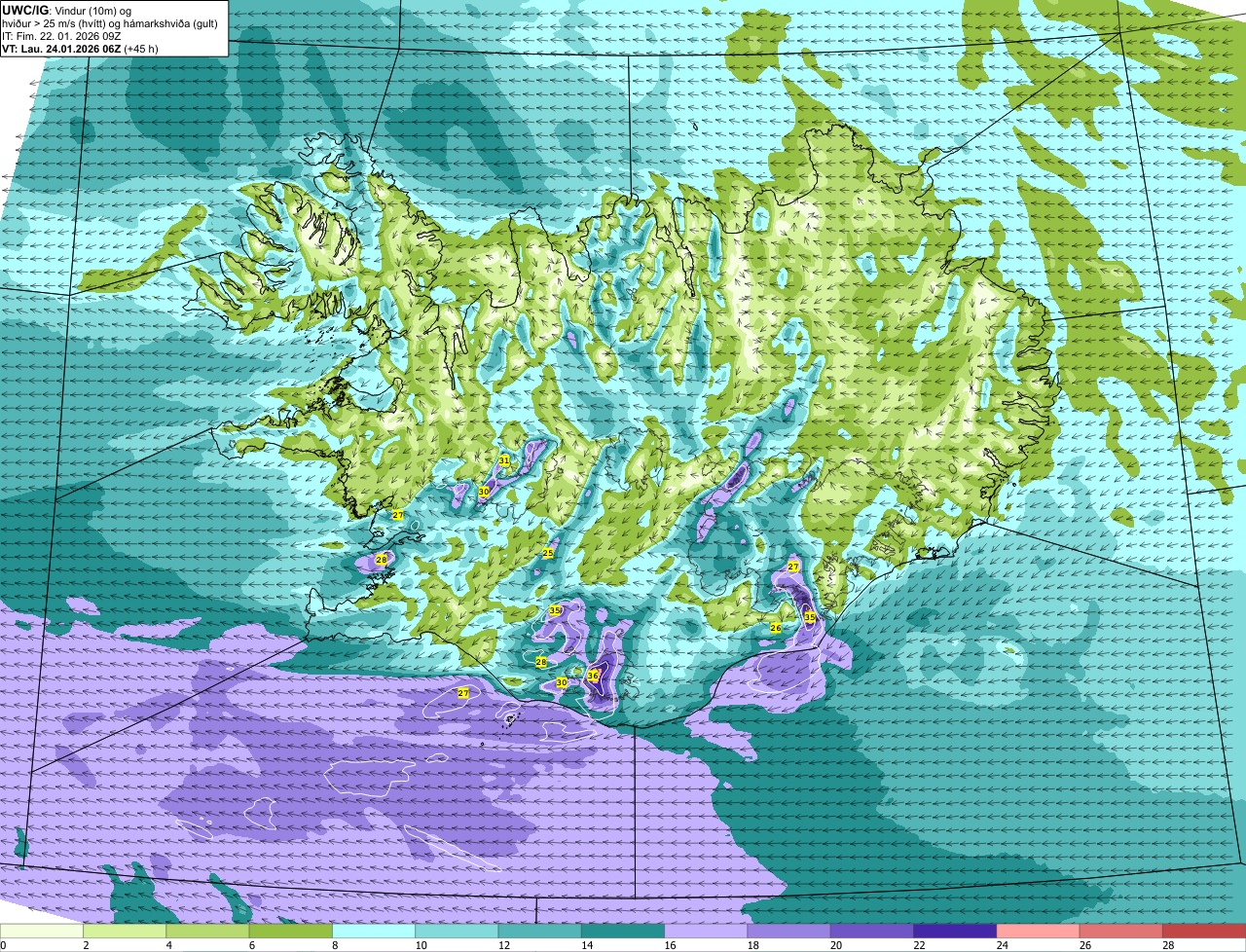The width and height of the screenshot is (1246, 952).
Task: Click the 22–24 m/s dark indigo swatch
Action: tap(955, 931)
